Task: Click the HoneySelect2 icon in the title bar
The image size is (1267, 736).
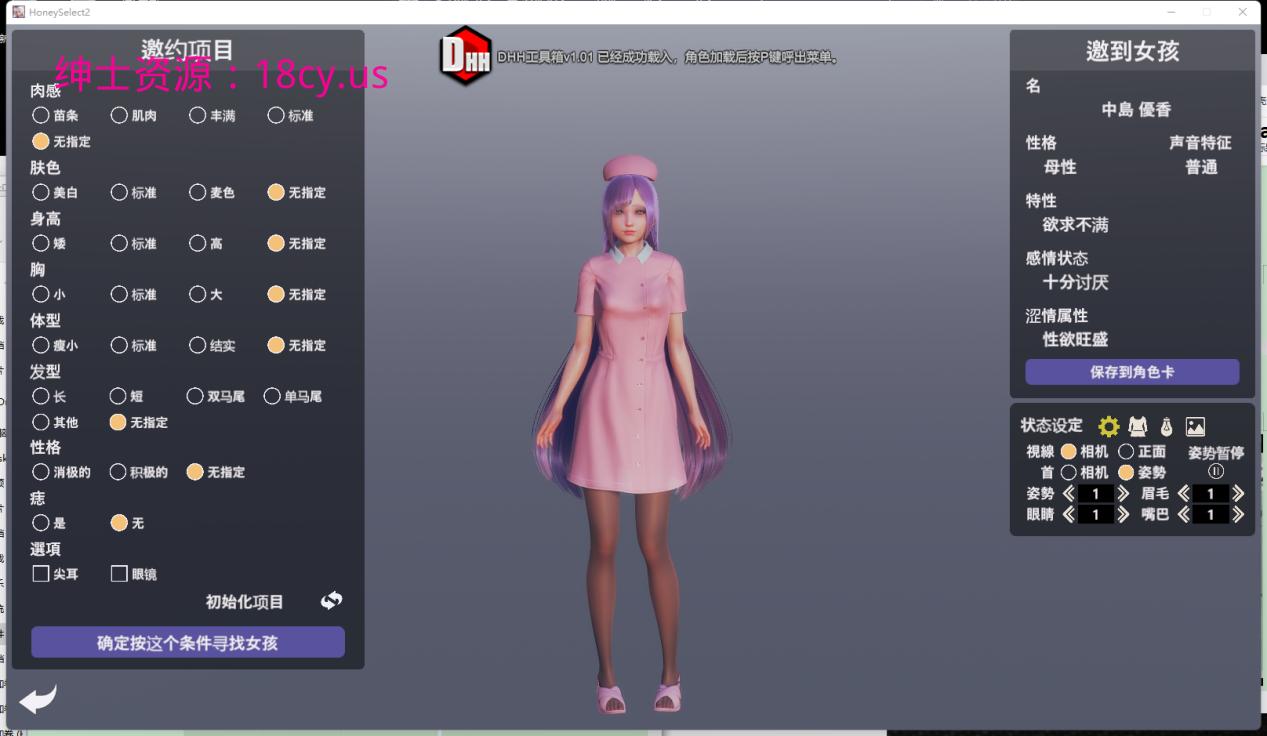Action: pyautogui.click(x=18, y=11)
